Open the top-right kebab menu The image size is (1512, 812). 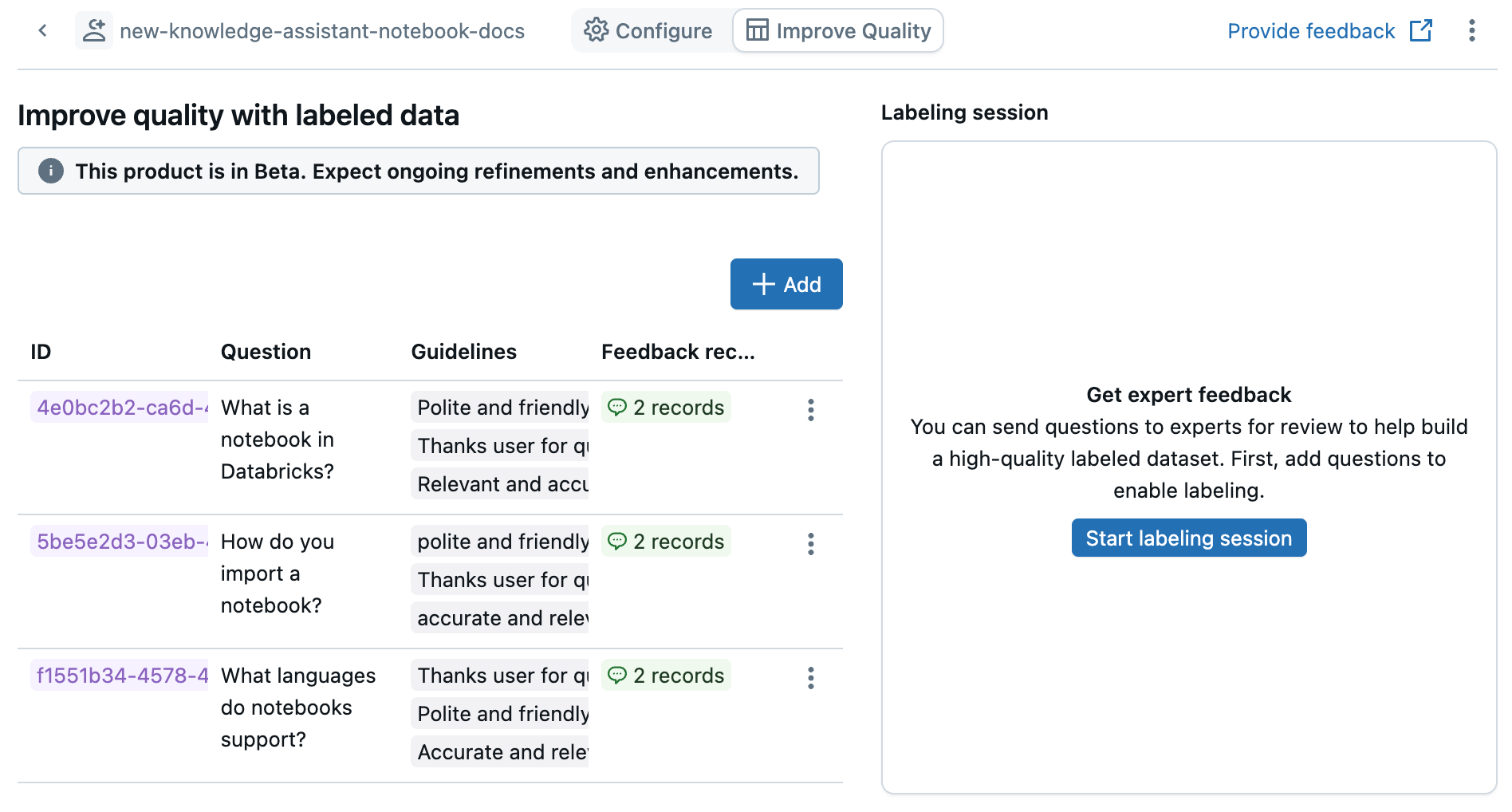coord(1471,31)
